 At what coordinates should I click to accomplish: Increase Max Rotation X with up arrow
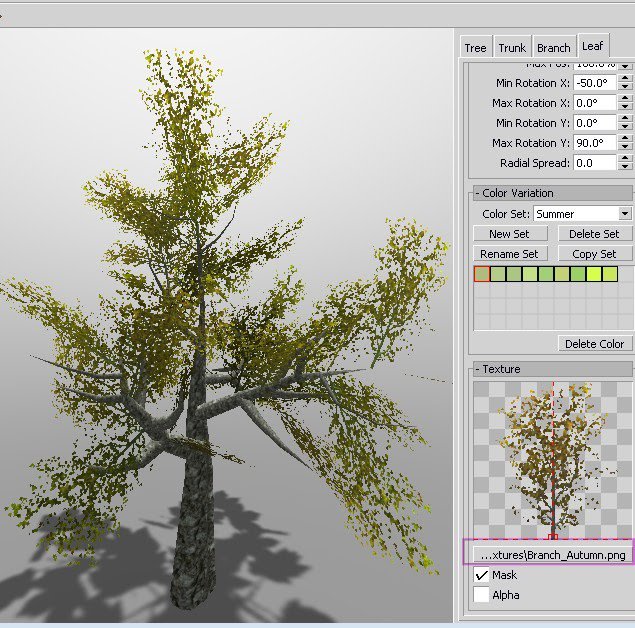pyautogui.click(x=626, y=98)
